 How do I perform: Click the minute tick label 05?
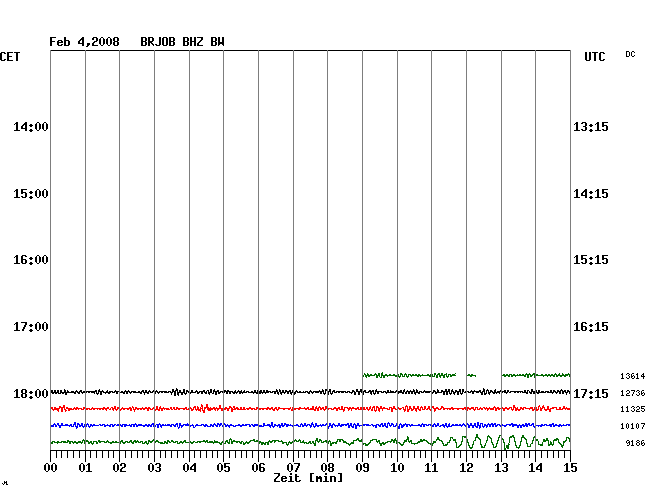(x=223, y=468)
